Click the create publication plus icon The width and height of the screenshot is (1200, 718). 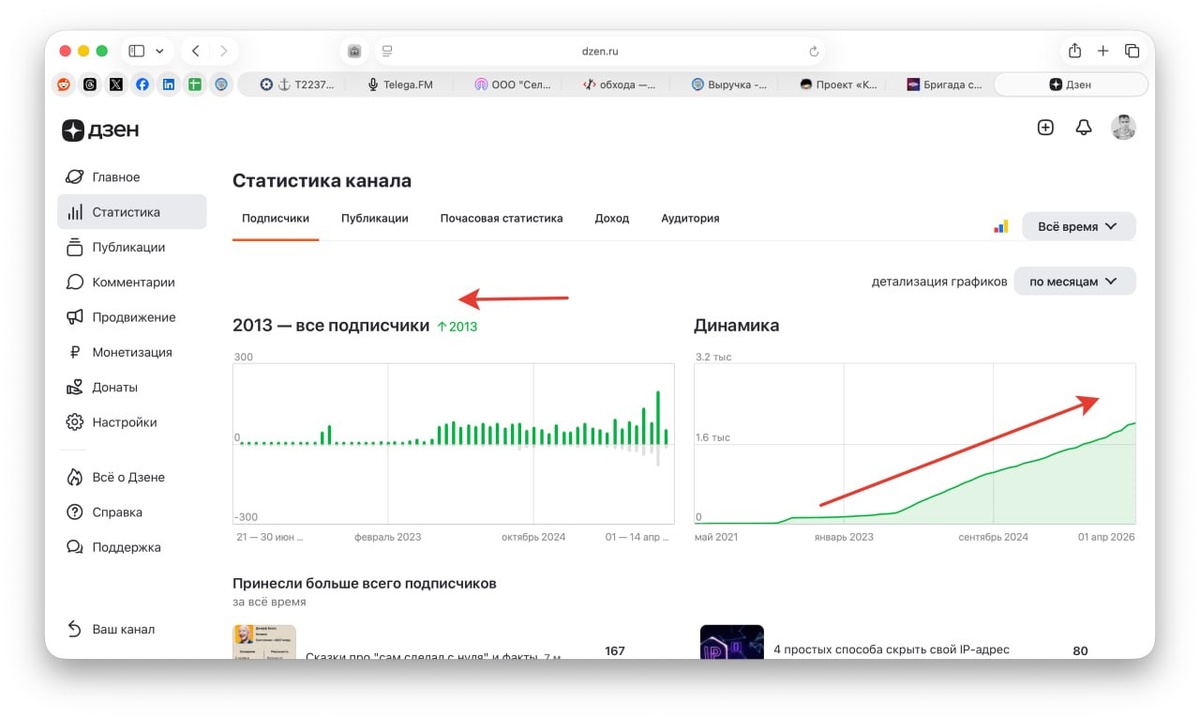pos(1045,127)
